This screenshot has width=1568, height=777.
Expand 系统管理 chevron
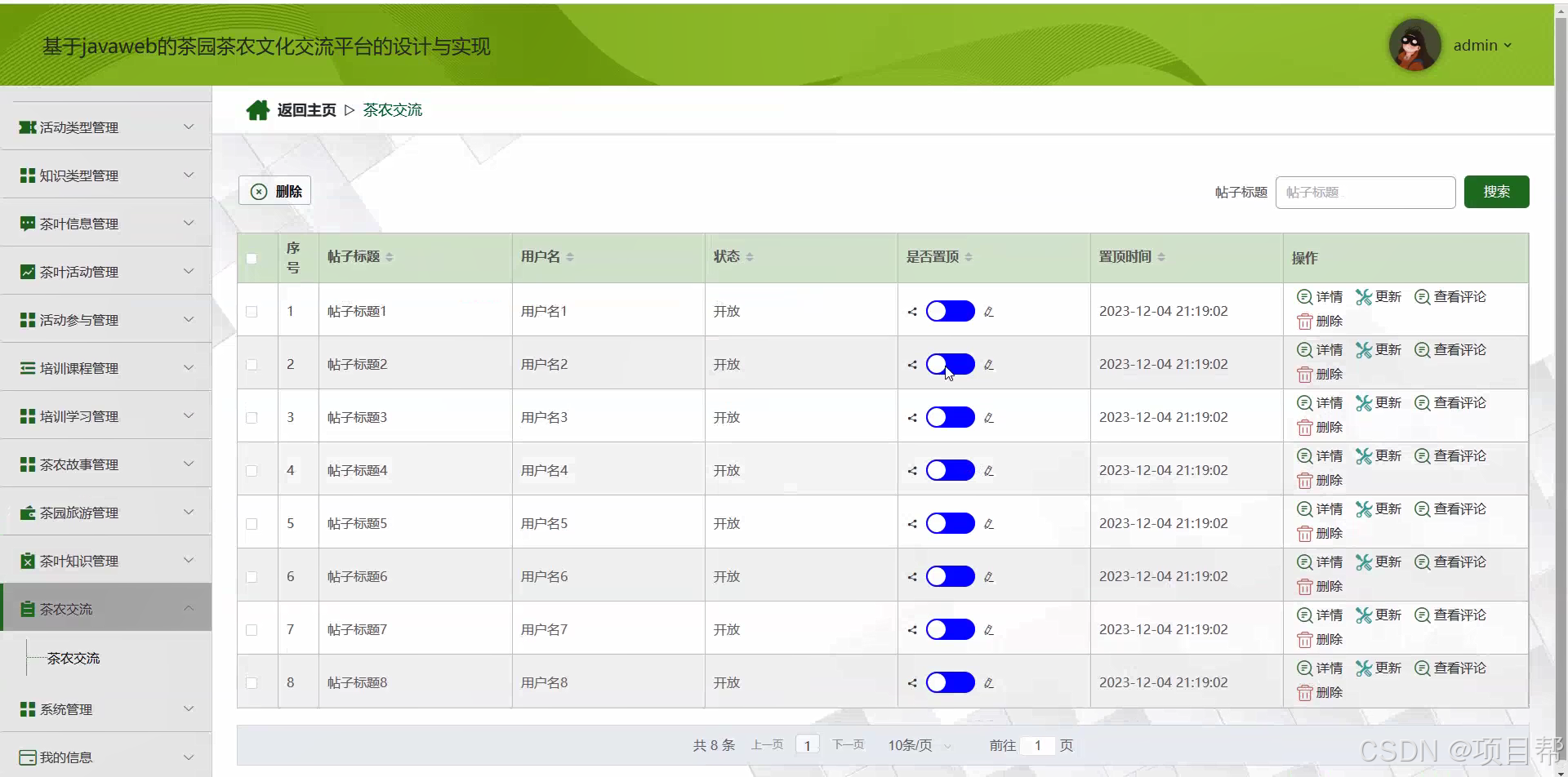coord(189,708)
